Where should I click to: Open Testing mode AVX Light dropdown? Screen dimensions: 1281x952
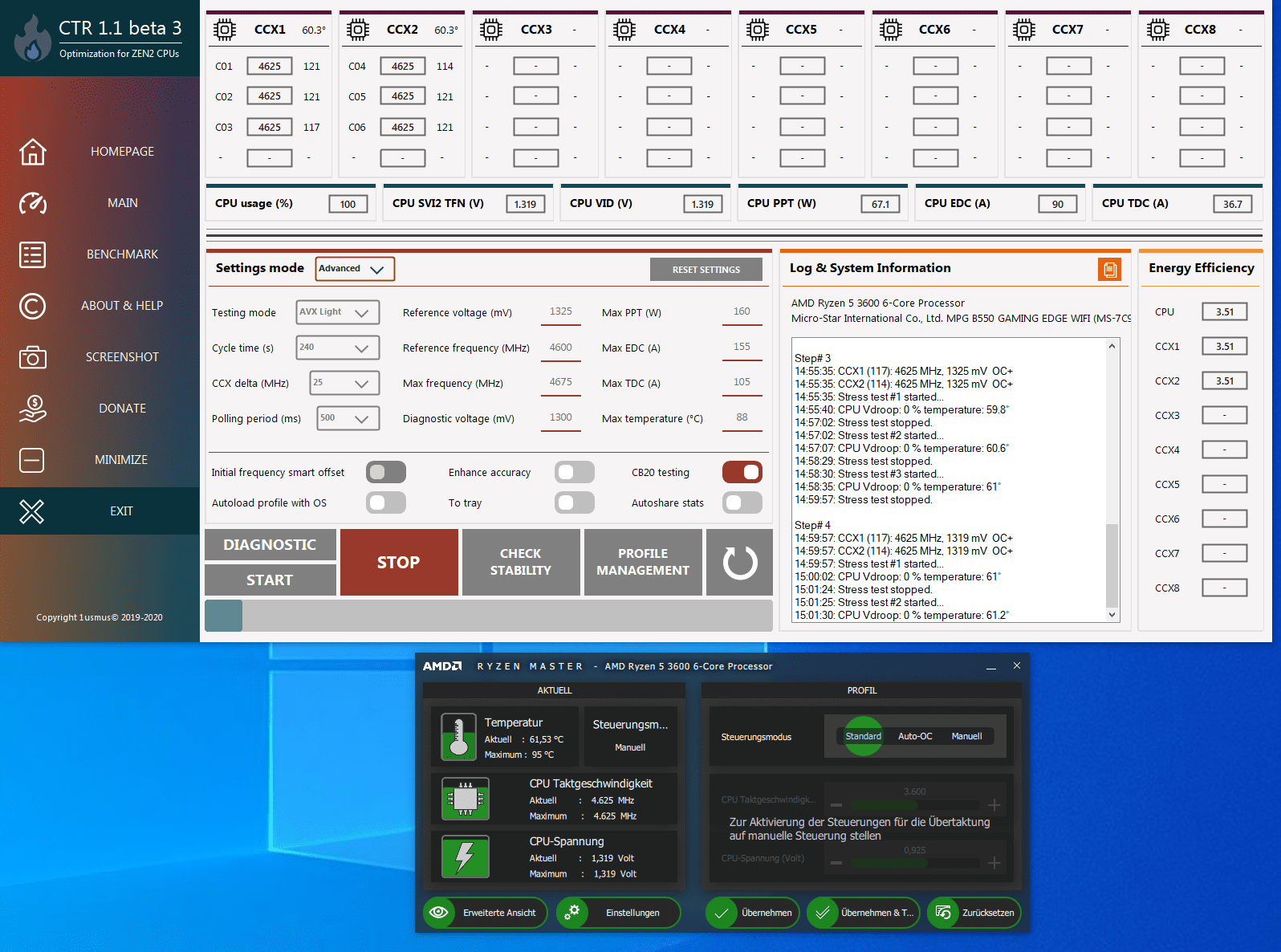pos(337,312)
